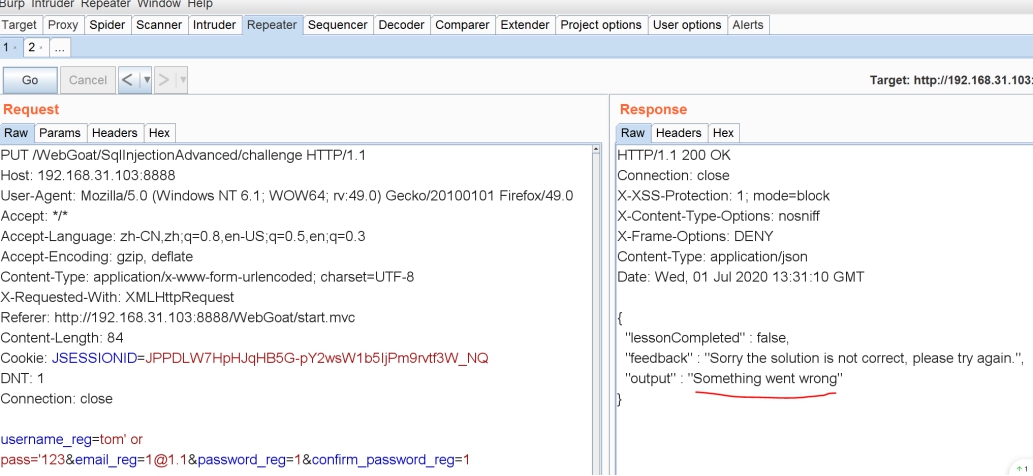Open the Help menu

click(x=200, y=4)
